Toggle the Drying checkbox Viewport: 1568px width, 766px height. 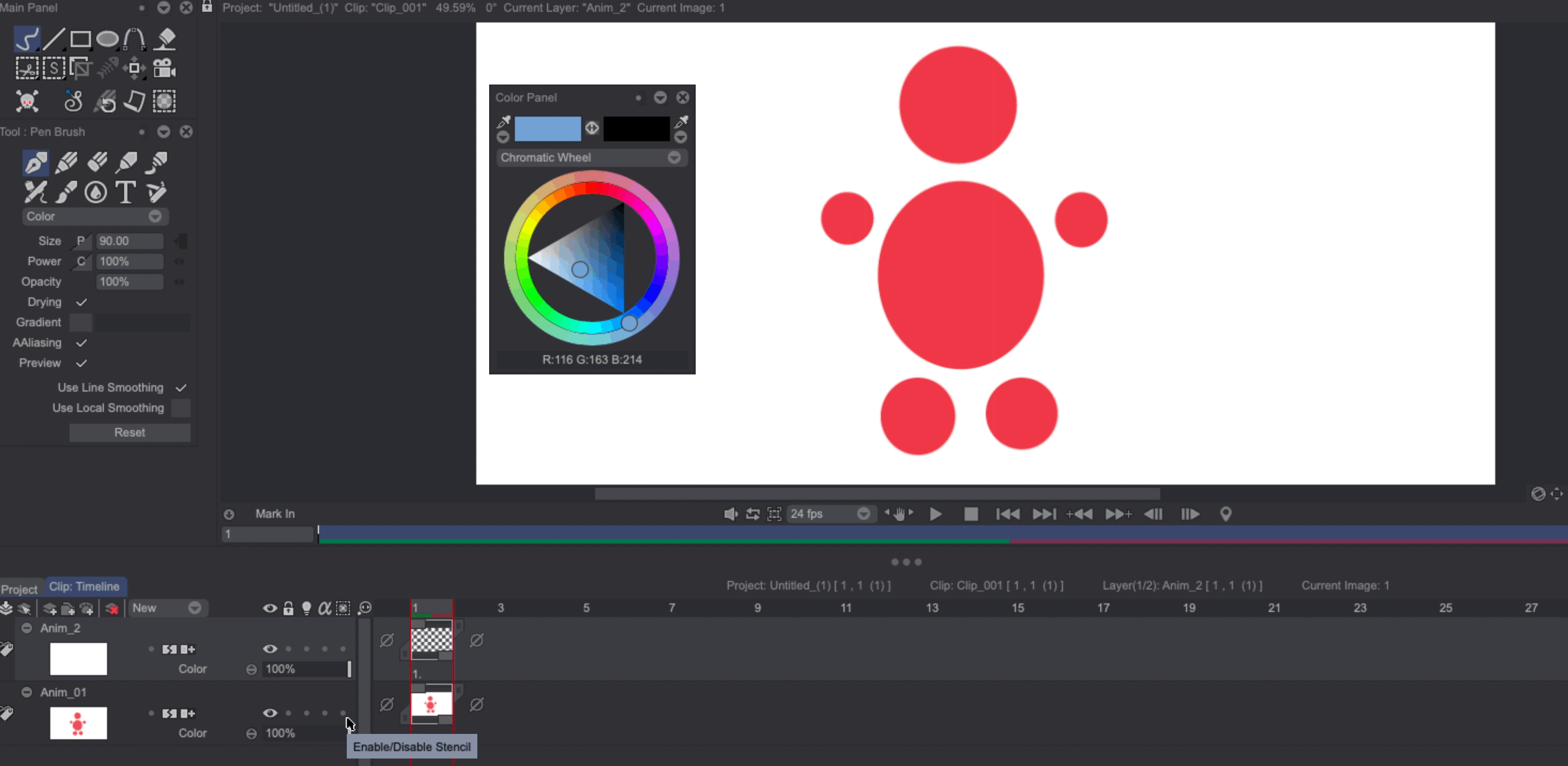81,302
